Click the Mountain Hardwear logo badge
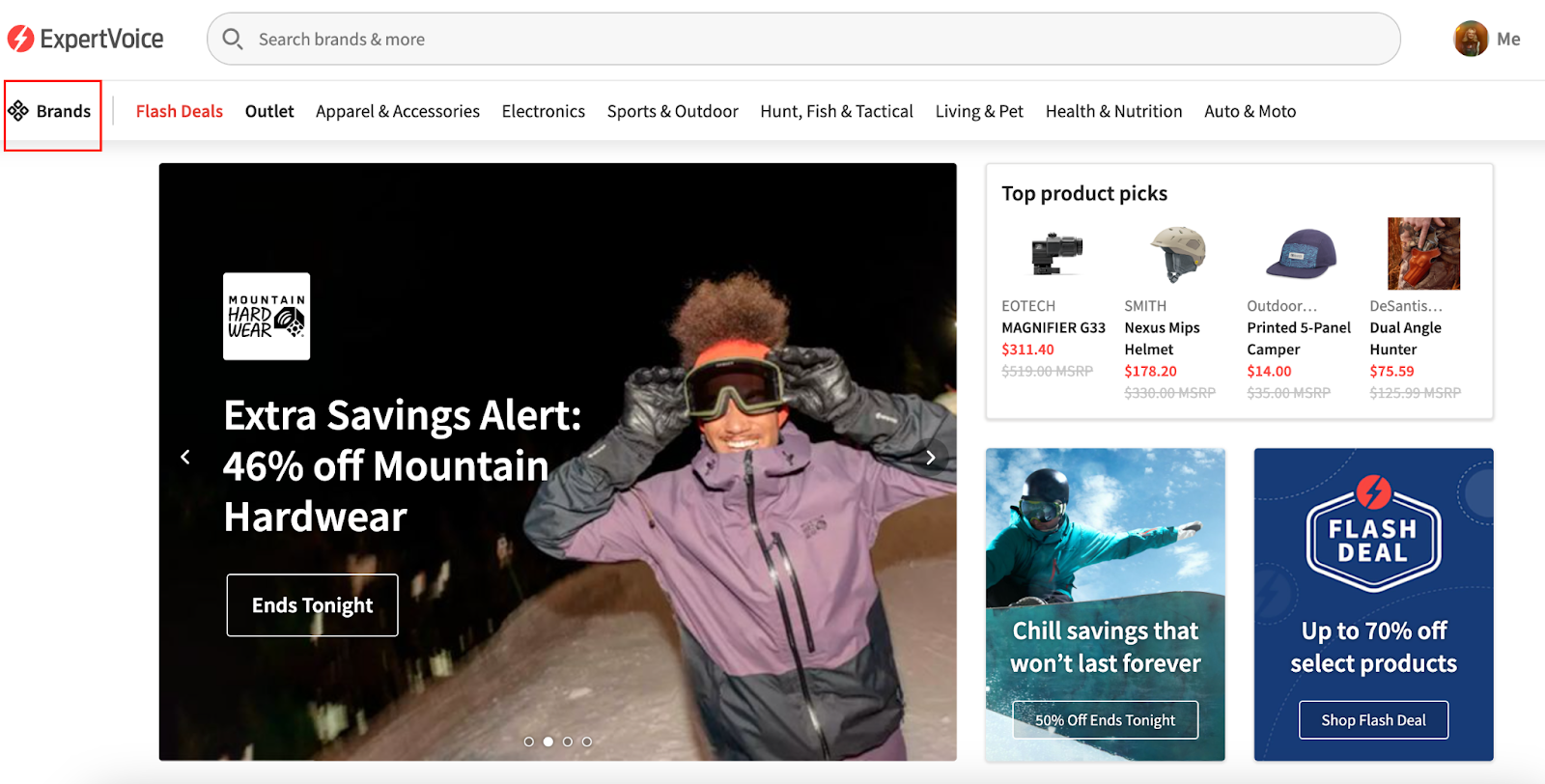1545x784 pixels. (267, 316)
